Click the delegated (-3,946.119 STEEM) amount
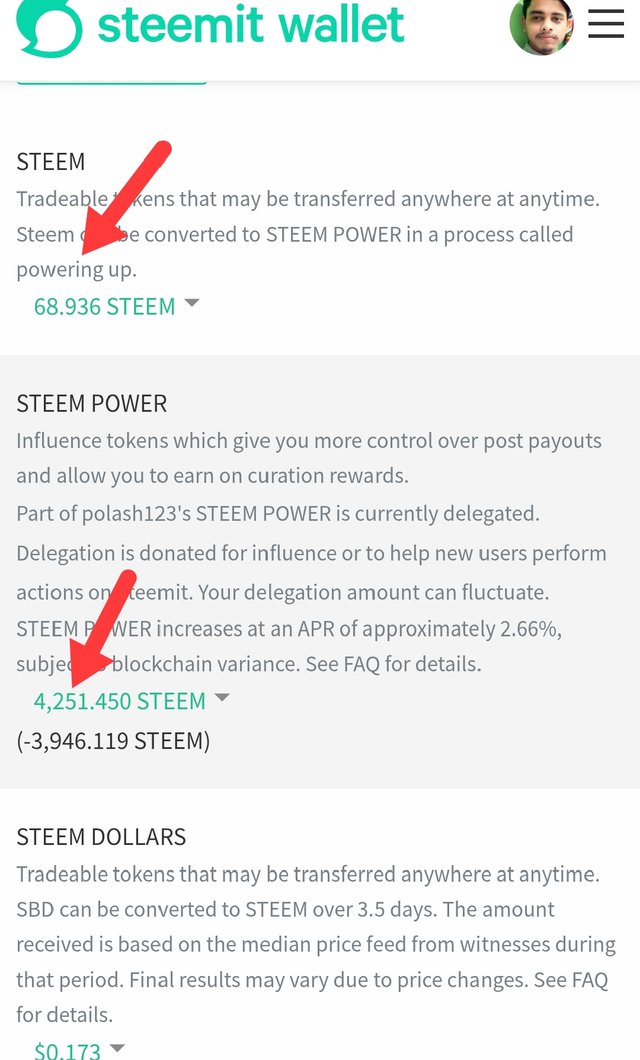640x1060 pixels. point(113,741)
